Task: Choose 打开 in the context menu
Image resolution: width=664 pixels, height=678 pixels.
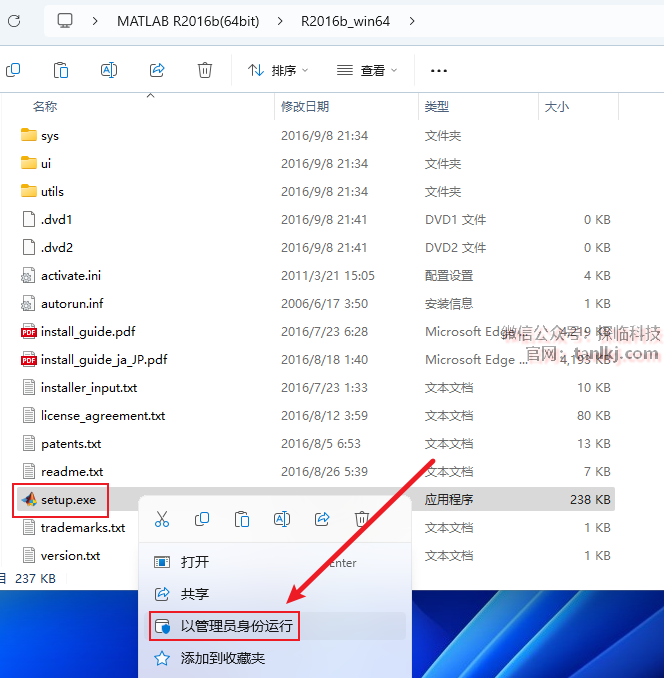Action: click(x=195, y=562)
